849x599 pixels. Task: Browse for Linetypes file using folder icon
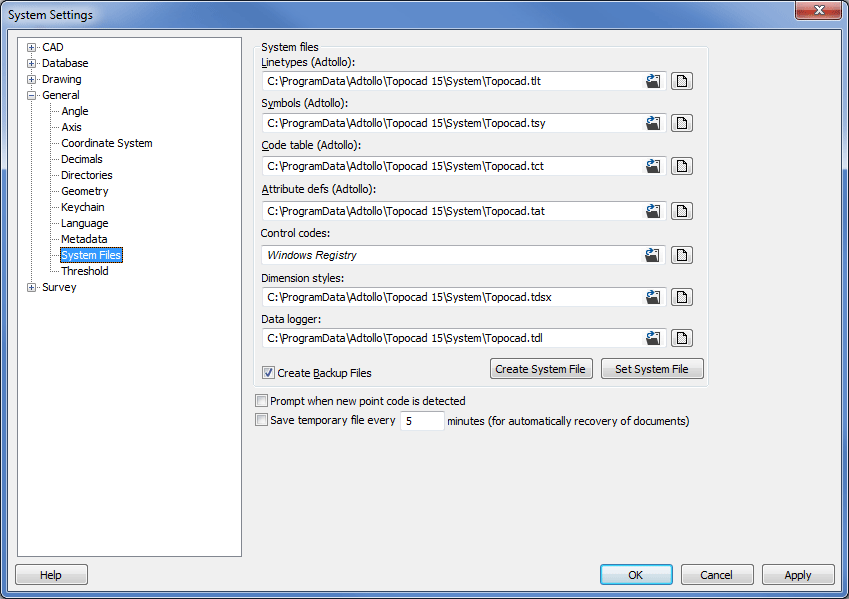point(653,81)
